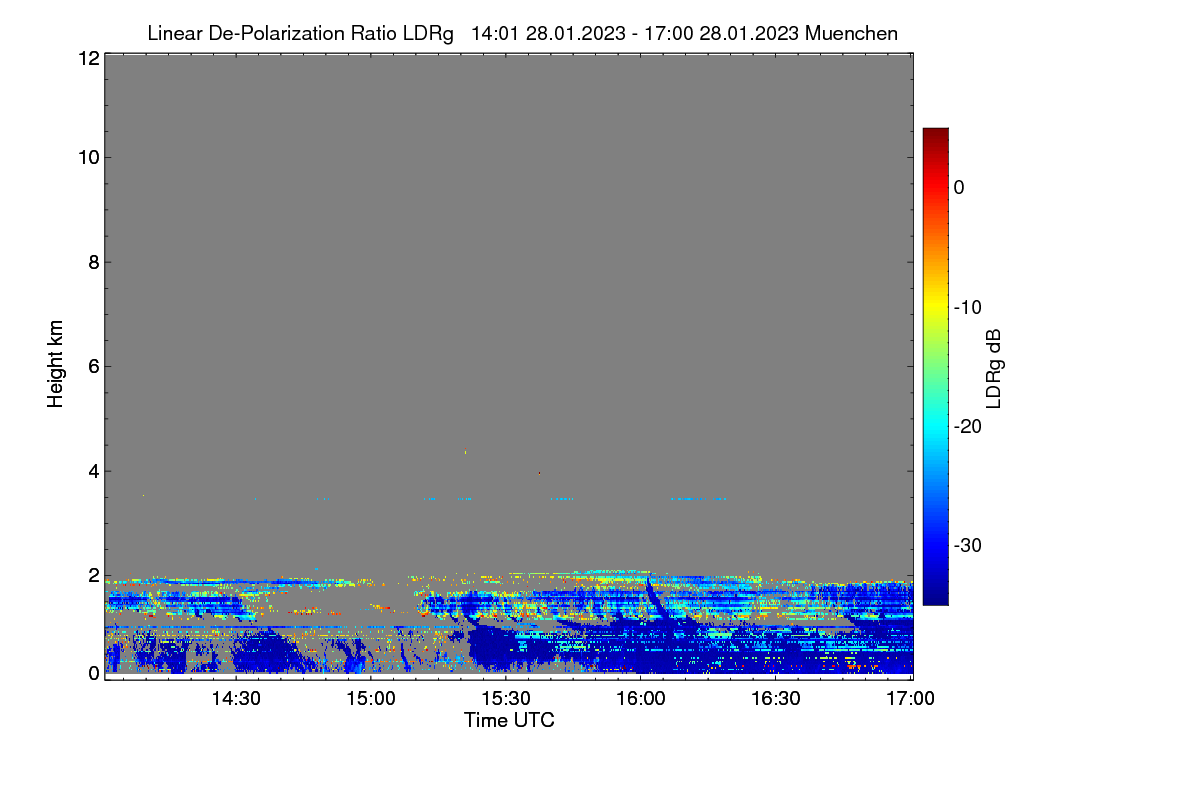Click the Time UTC axis label
The width and height of the screenshot is (1200, 800).
click(509, 720)
